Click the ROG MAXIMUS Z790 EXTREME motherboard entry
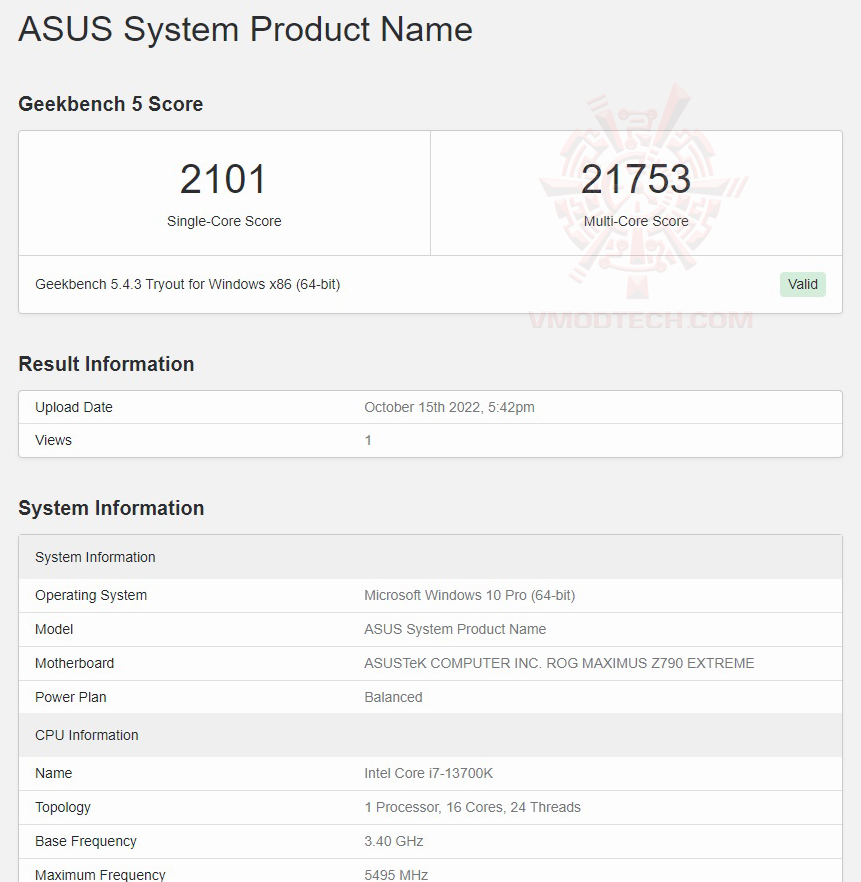Image resolution: width=861 pixels, height=882 pixels. tap(560, 663)
